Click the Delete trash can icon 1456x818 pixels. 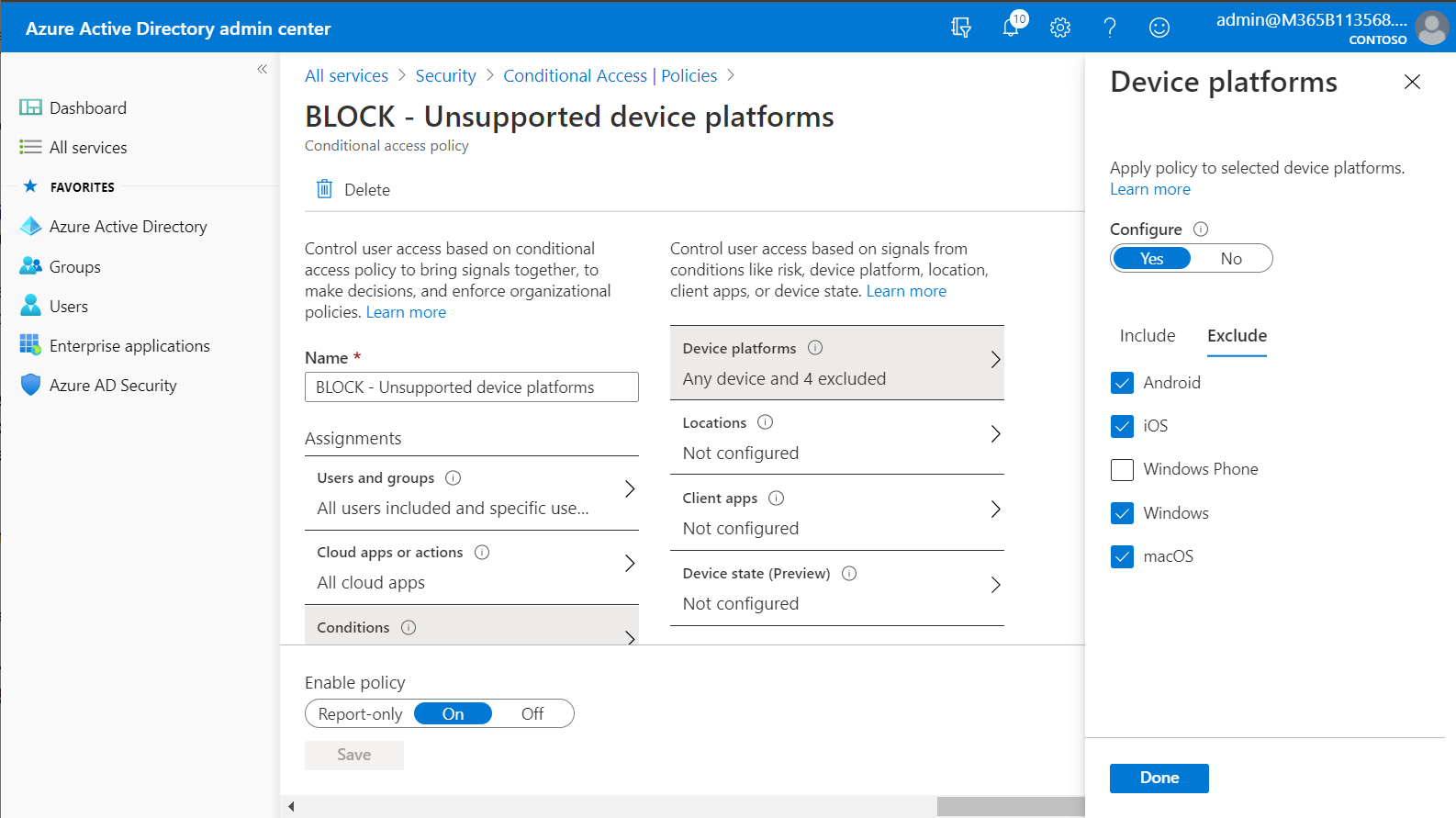point(324,189)
